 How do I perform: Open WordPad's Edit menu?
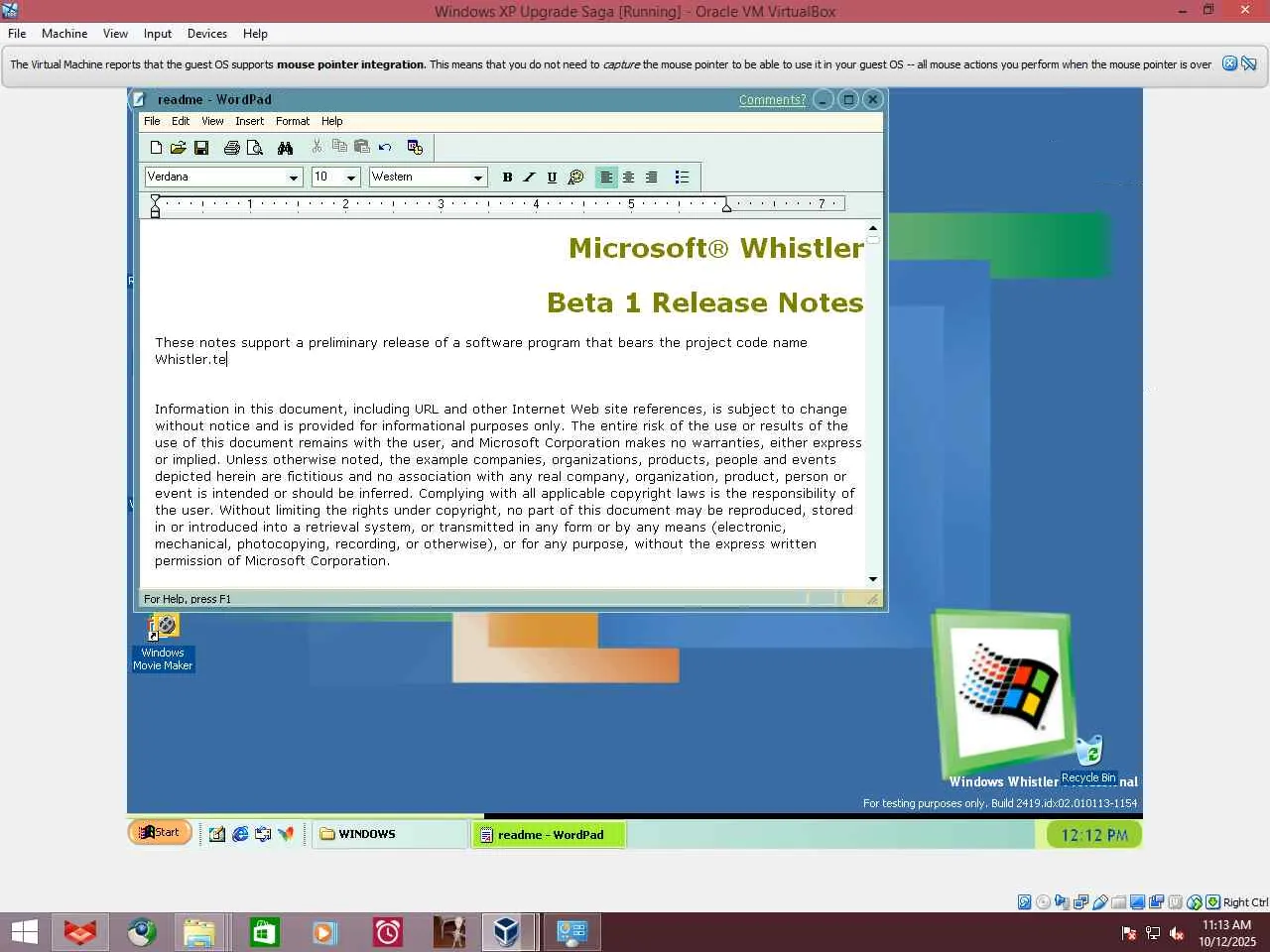coord(181,121)
